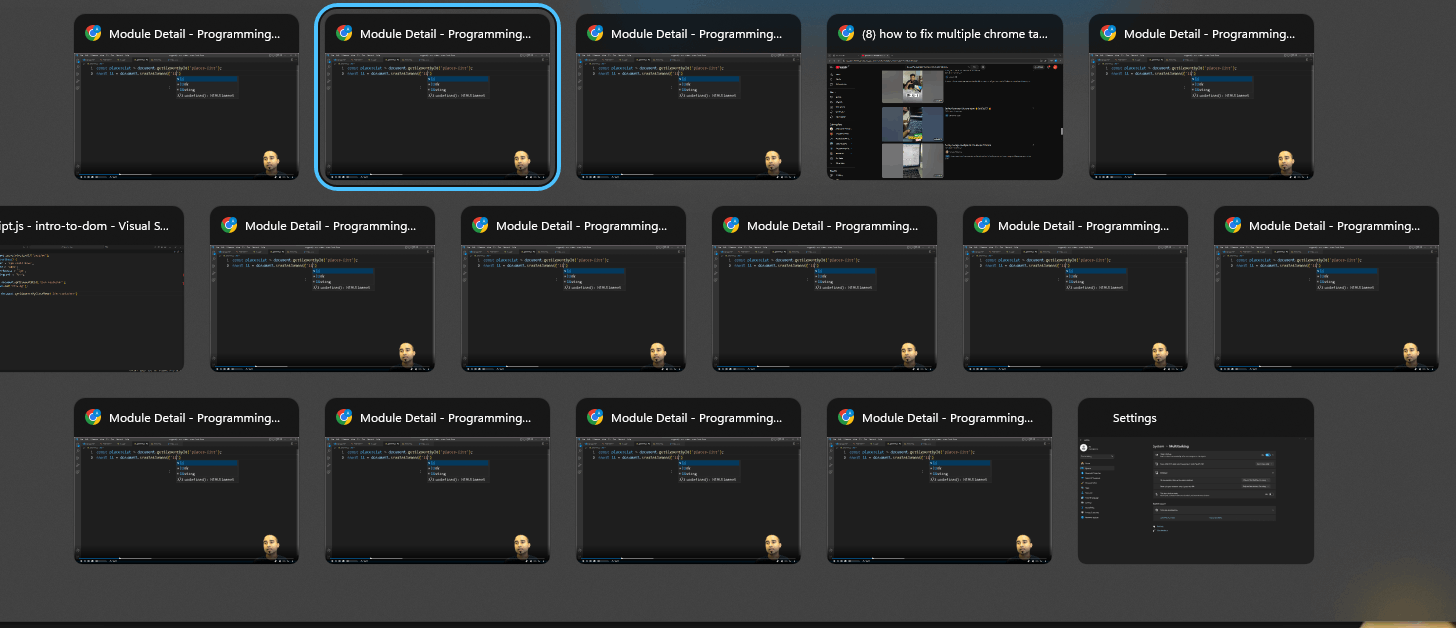Click Chrome icon on the highlighted Module Detail window

[x=344, y=33]
